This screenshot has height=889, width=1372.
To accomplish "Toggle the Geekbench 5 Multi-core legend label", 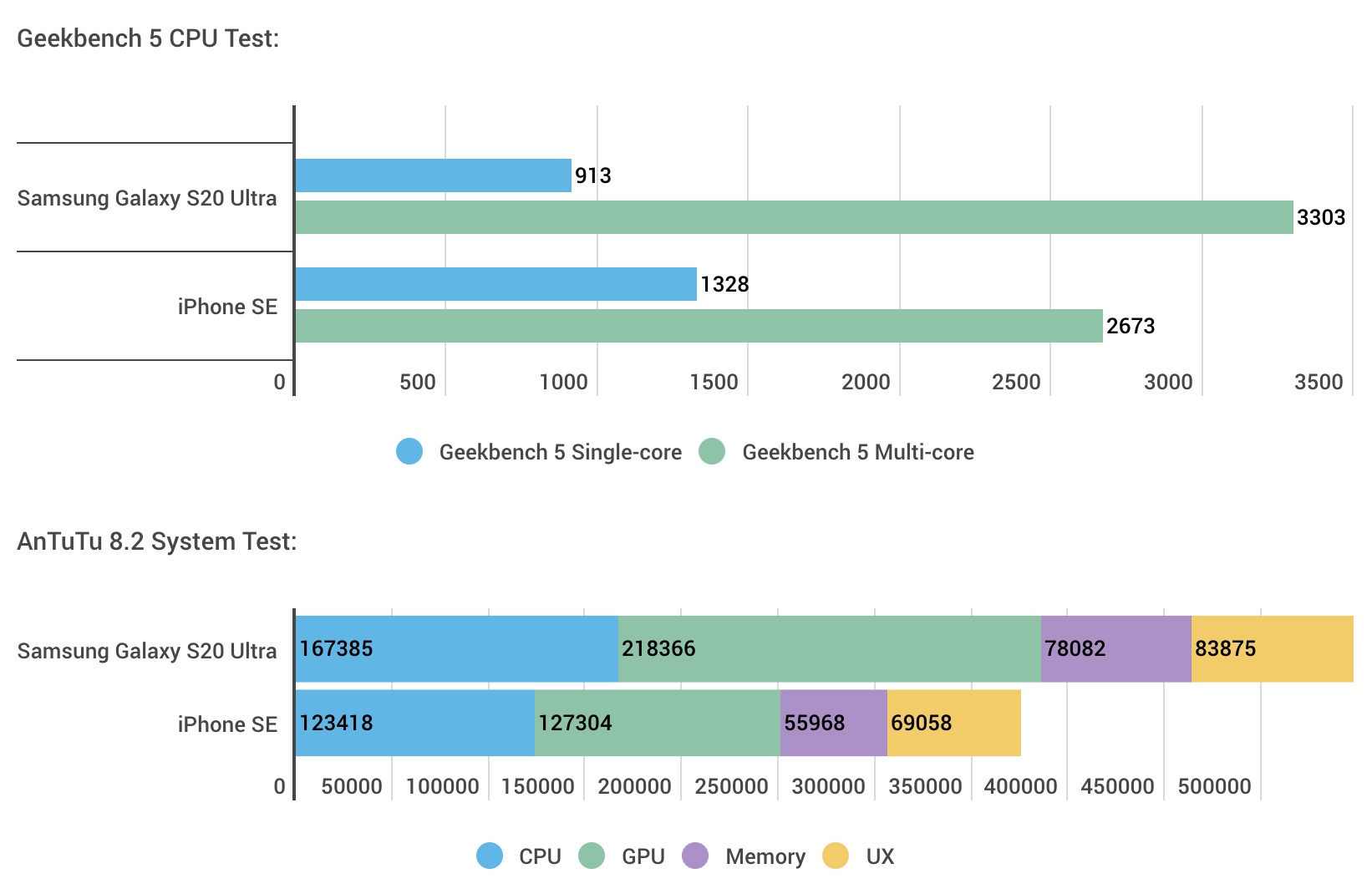I will pyautogui.click(x=858, y=452).
